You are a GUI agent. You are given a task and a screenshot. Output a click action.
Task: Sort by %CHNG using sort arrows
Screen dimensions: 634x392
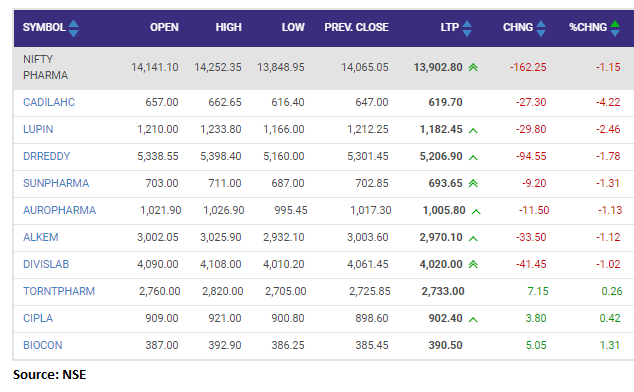click(615, 28)
